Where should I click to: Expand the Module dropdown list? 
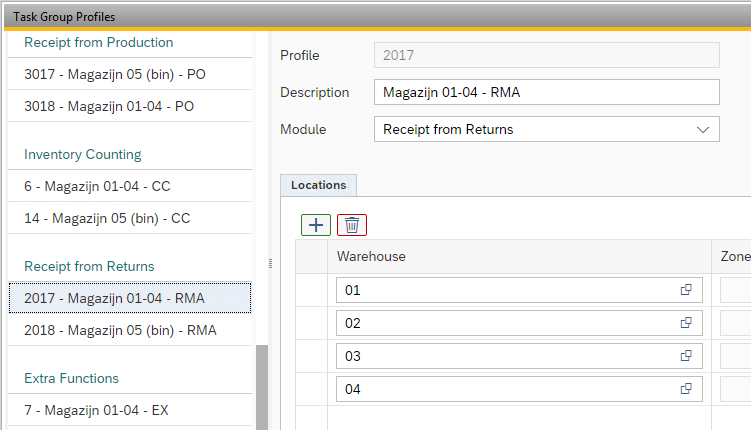[702, 129]
